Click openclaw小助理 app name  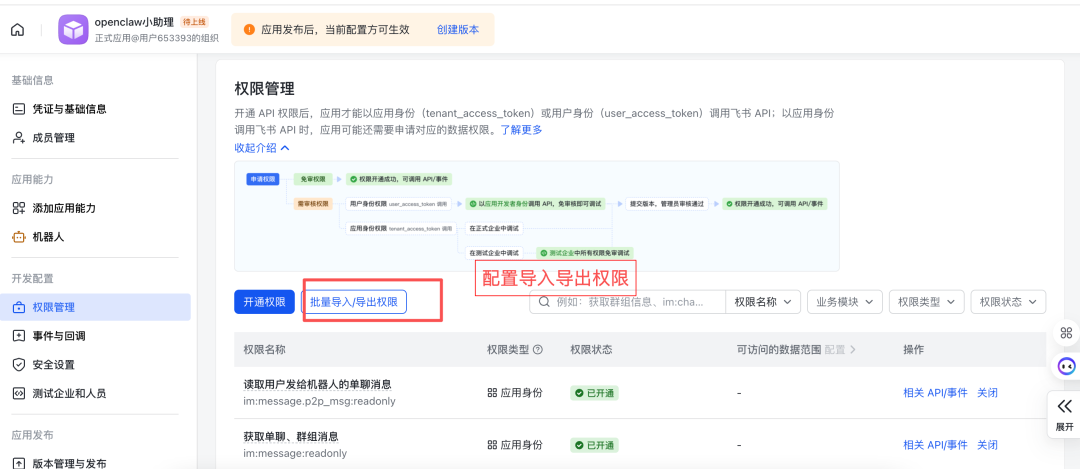(134, 22)
